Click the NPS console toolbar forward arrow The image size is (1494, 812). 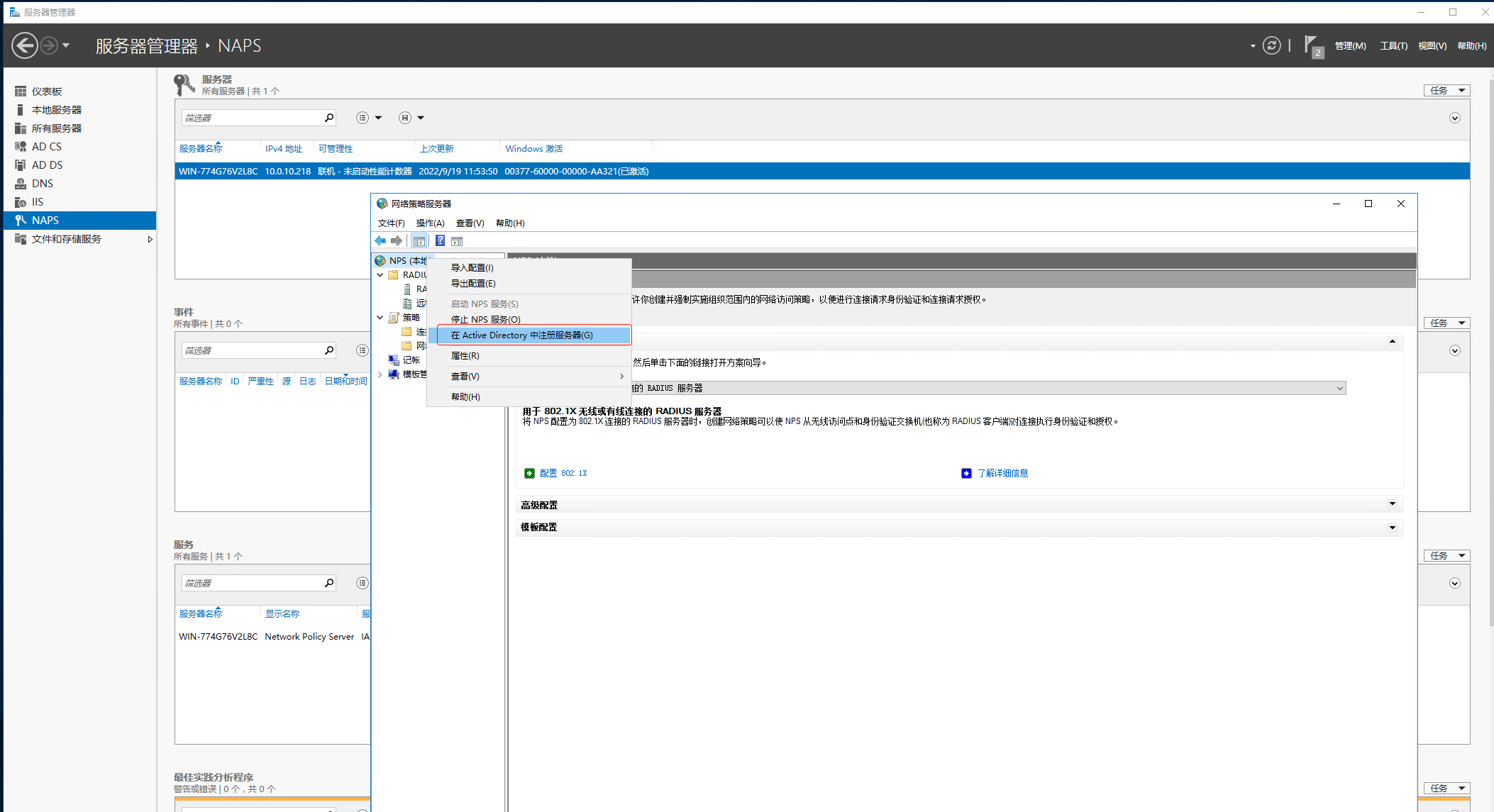point(397,241)
